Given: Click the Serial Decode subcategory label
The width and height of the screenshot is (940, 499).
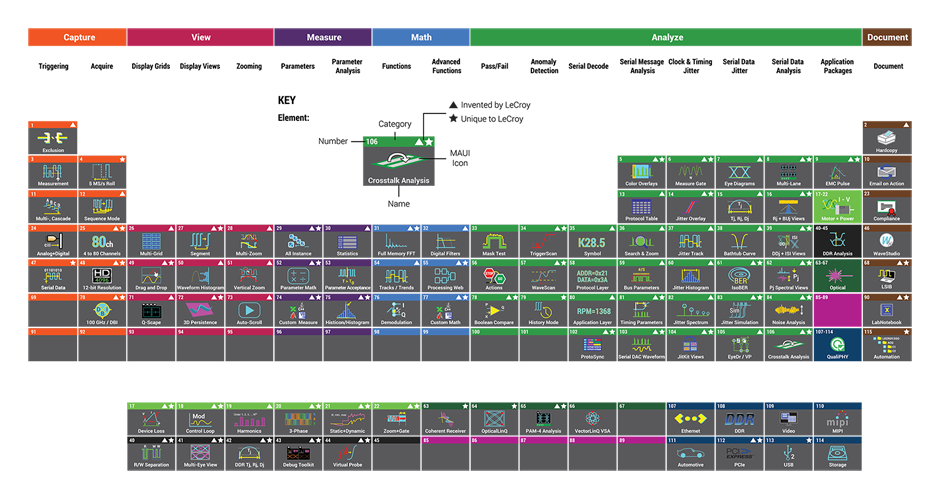Looking at the screenshot, I should [x=588, y=66].
